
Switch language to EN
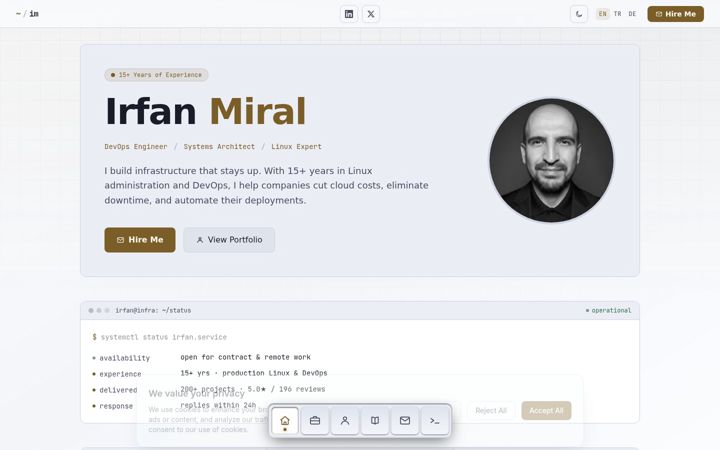click(x=602, y=14)
